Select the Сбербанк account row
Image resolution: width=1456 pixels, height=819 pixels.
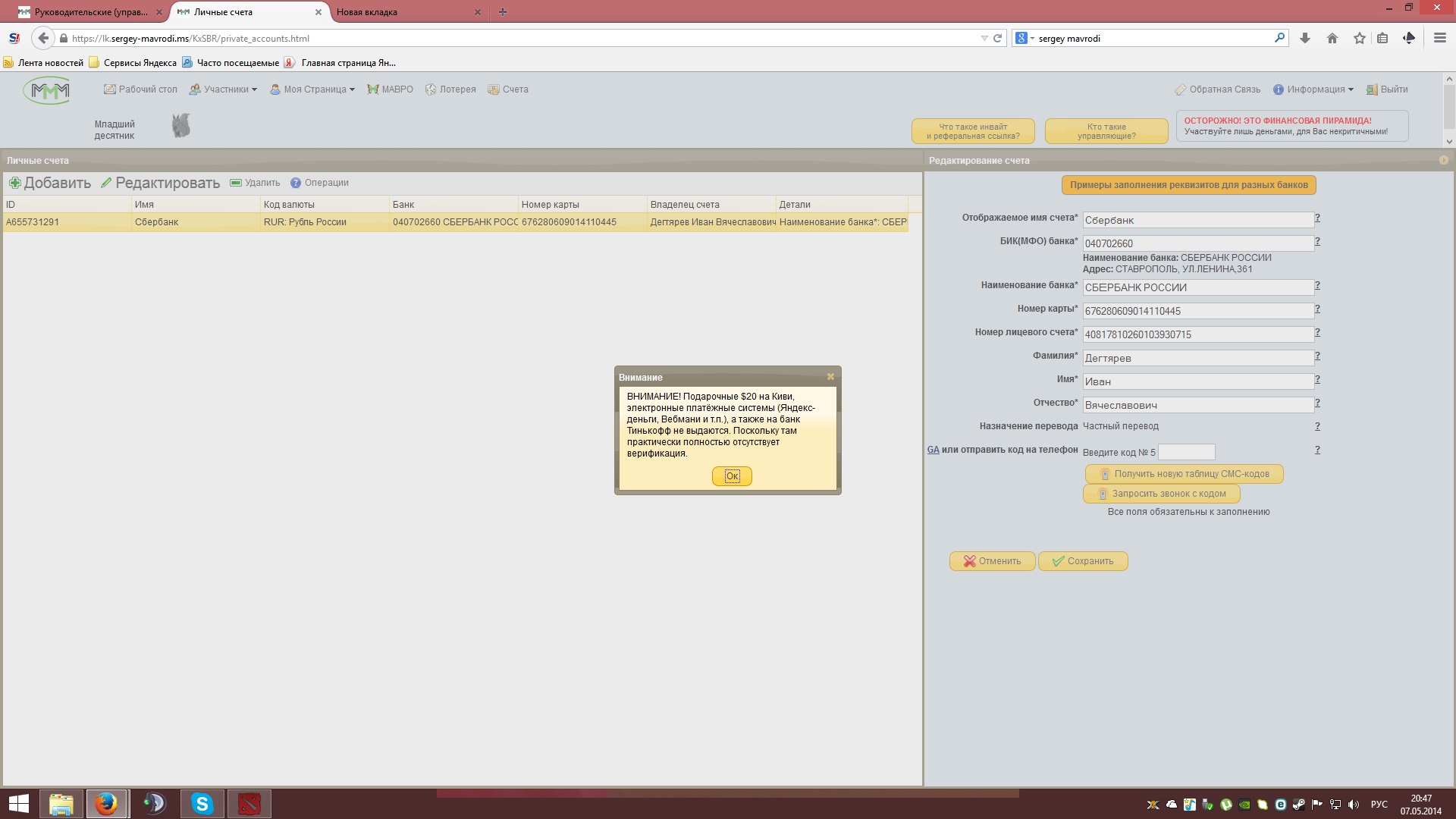tap(455, 222)
